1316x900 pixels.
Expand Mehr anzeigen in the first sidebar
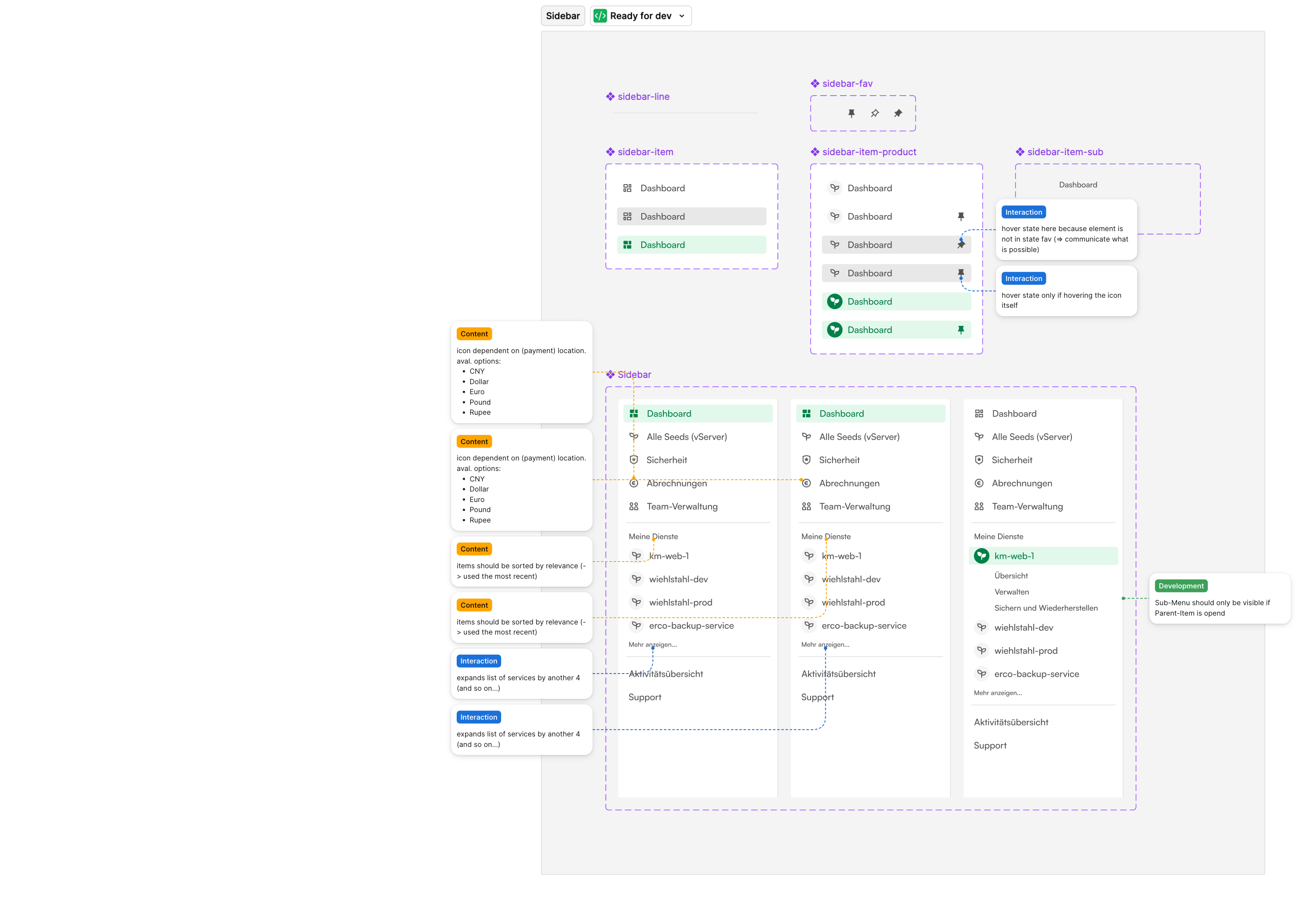click(x=652, y=645)
